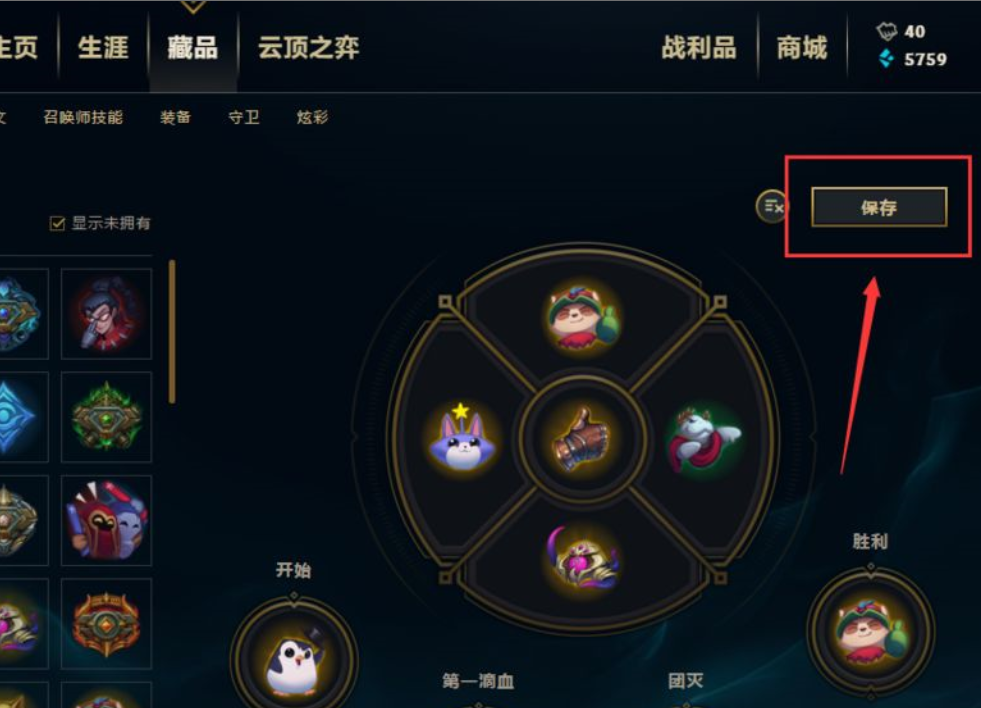Click the emote list scrollbar
This screenshot has width=981, height=708.
172,331
